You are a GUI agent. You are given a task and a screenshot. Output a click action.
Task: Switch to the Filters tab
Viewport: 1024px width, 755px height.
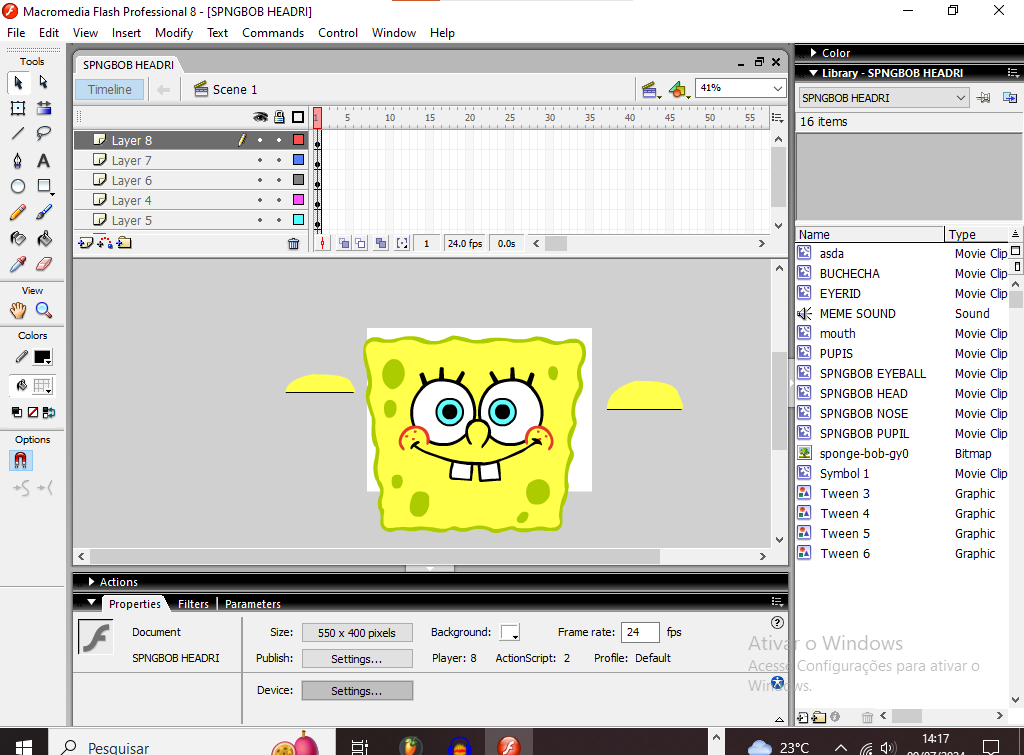point(193,603)
